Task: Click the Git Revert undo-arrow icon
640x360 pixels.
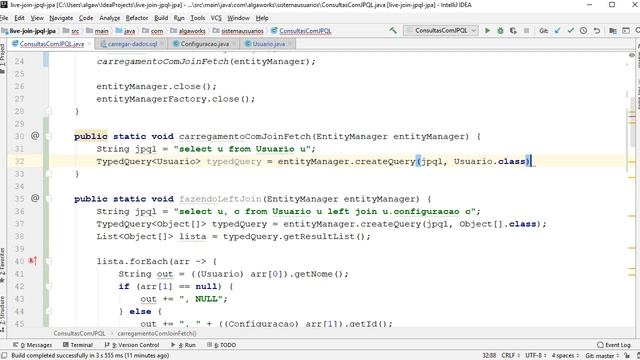Action: tap(596, 31)
